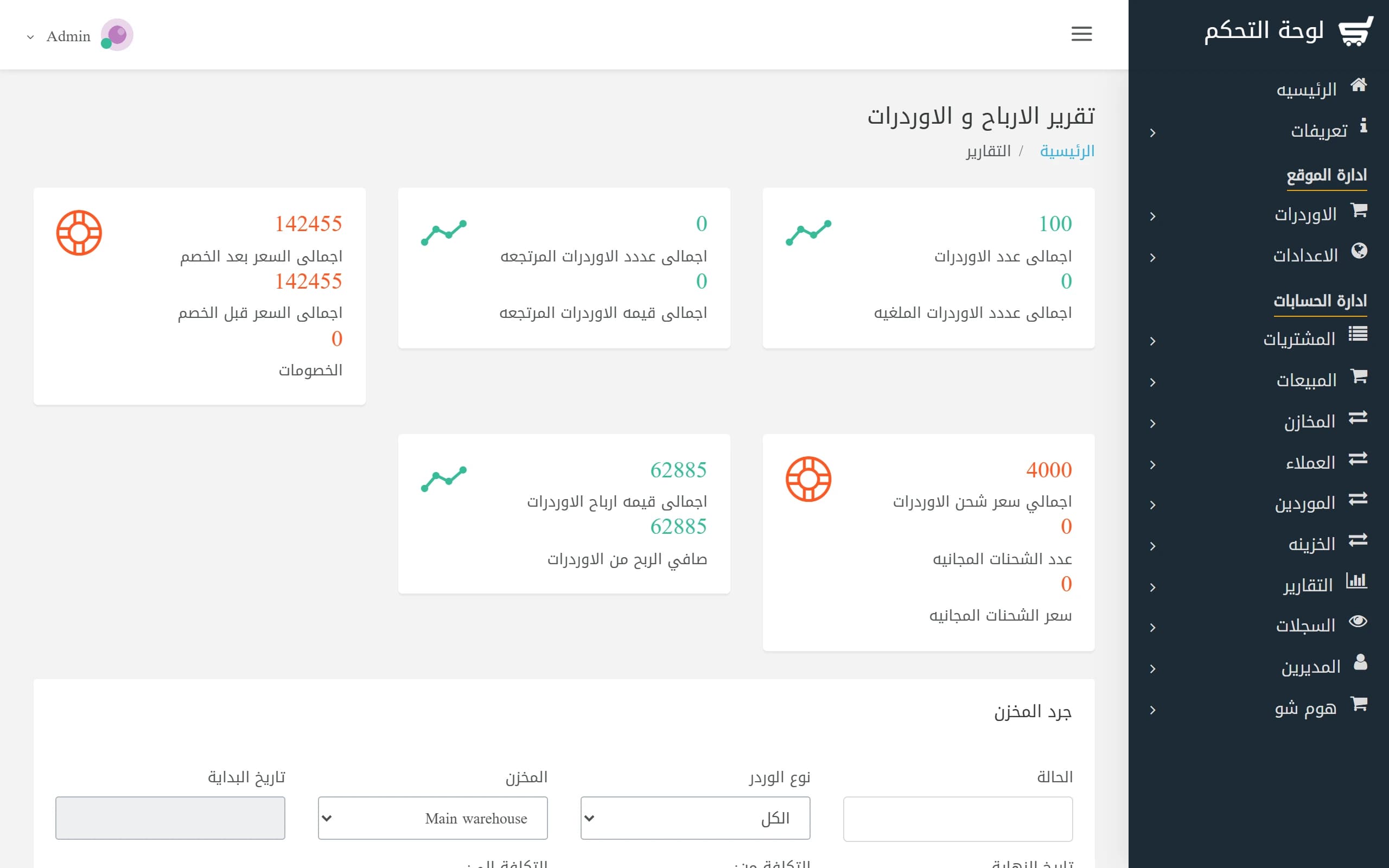This screenshot has width=1389, height=868.
Task: Click the eye icon beside السجلات
Action: pos(1358,621)
